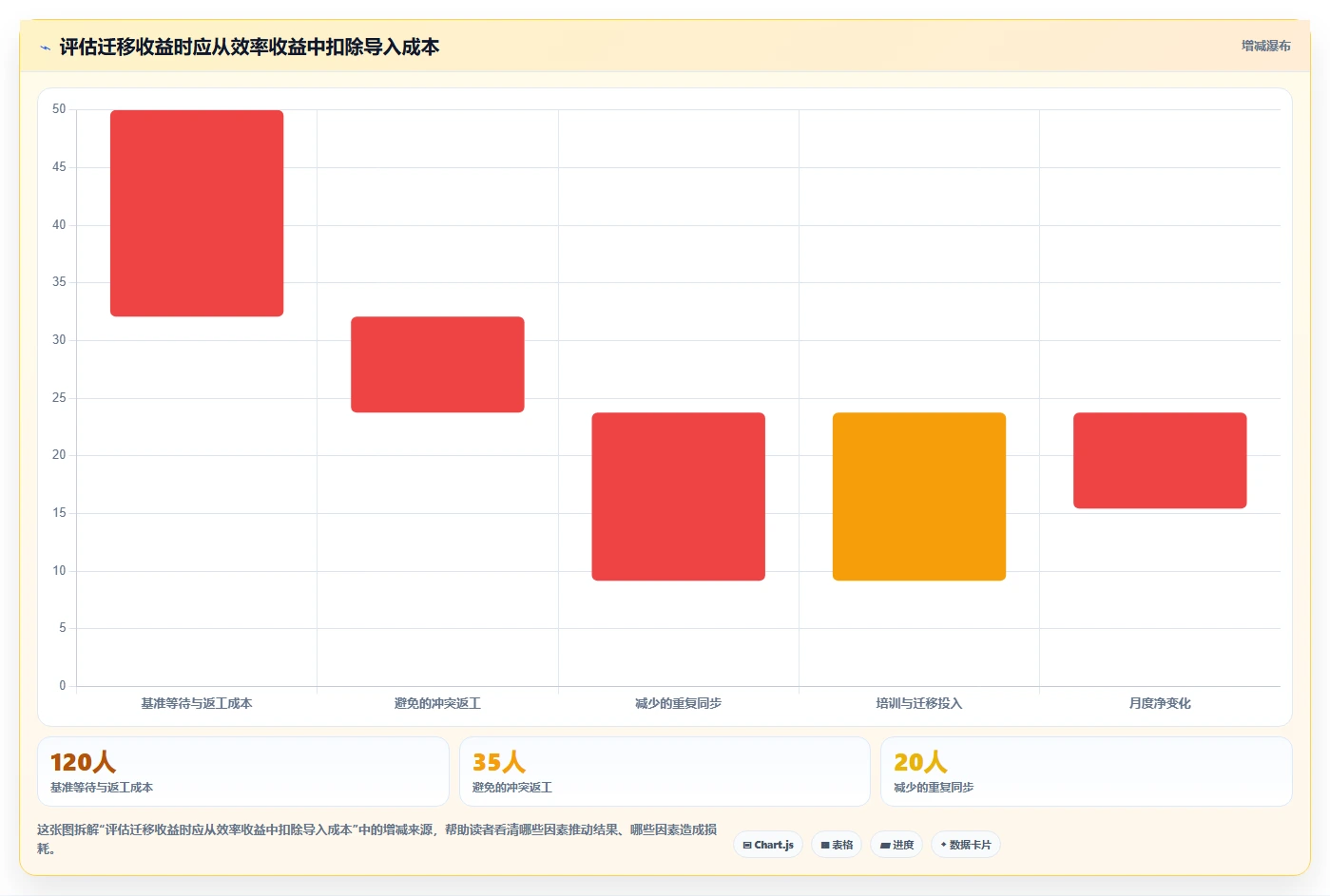The image size is (1330, 896).
Task: Click y-axis value 25
Action: point(59,397)
